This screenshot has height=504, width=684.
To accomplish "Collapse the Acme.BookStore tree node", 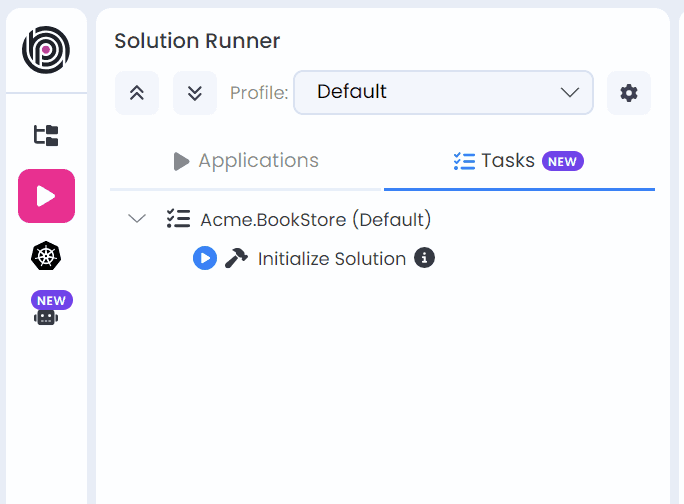I will (x=137, y=219).
